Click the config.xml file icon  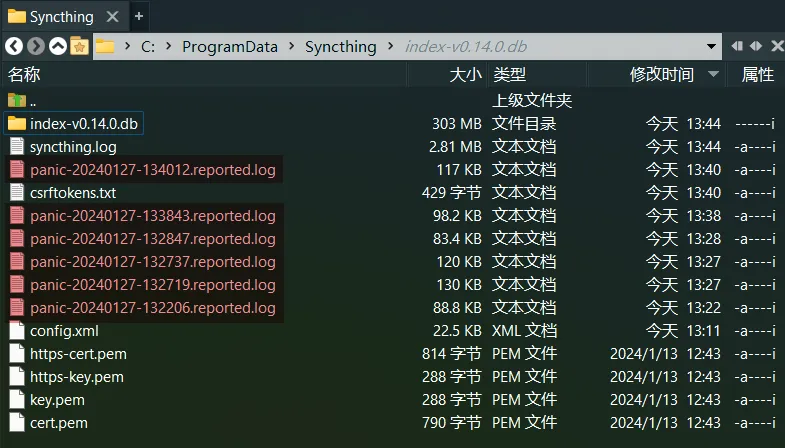17,330
